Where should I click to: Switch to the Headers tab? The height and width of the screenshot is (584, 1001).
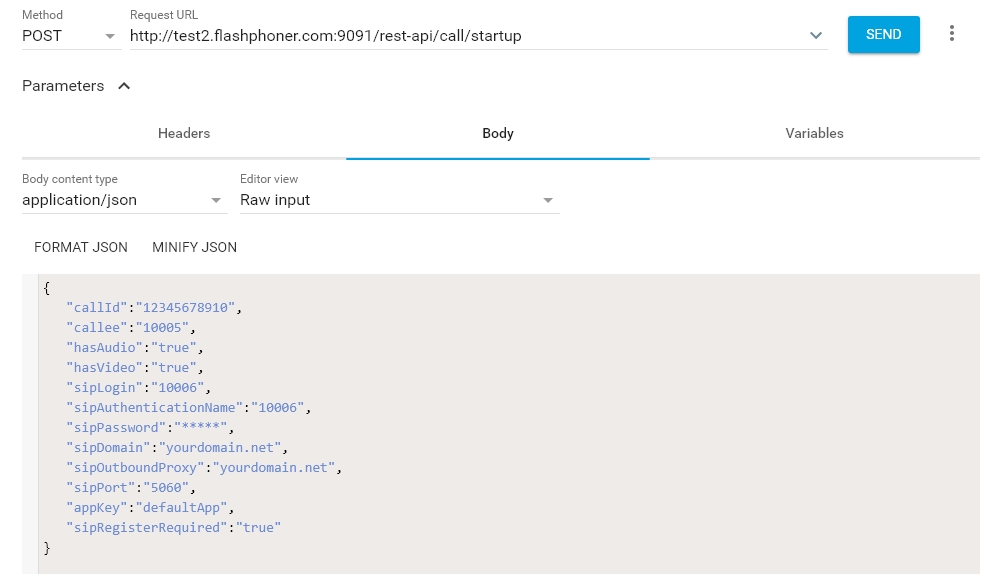(184, 134)
